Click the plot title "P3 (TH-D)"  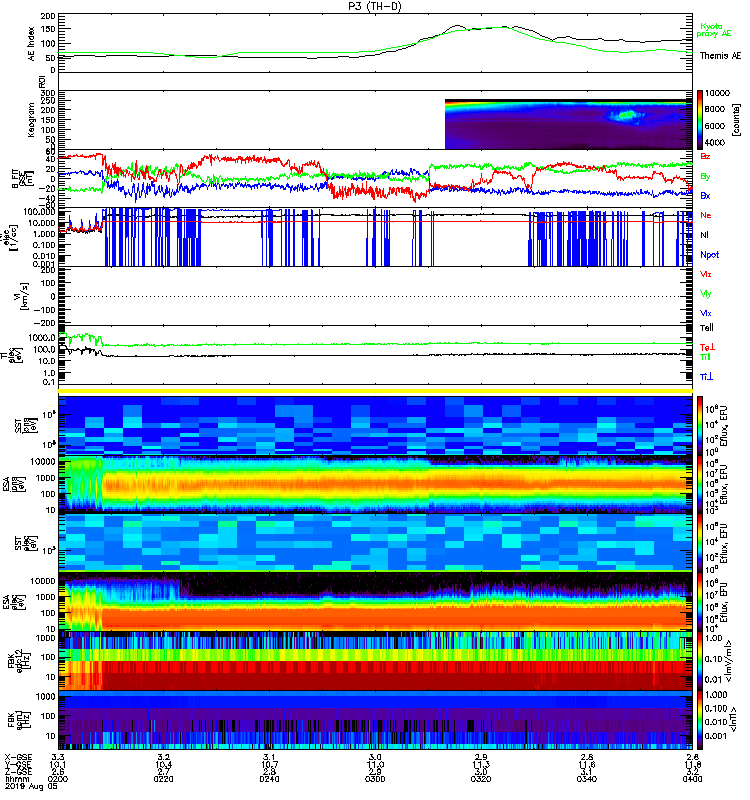click(x=375, y=6)
